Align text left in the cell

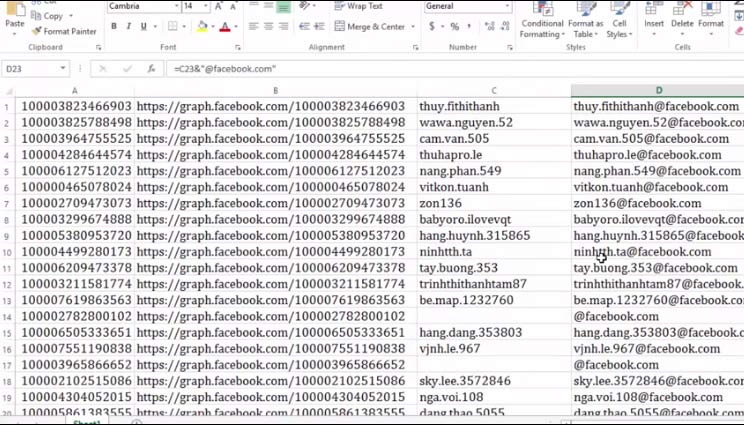click(254, 27)
